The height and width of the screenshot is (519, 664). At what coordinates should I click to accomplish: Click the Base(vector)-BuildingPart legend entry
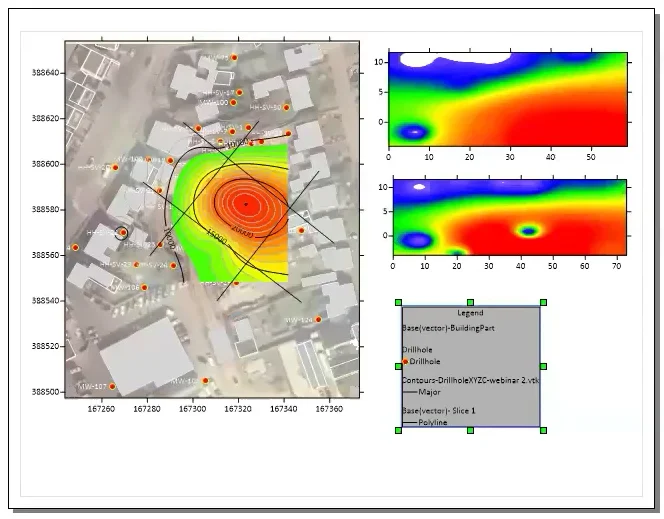coord(448,328)
